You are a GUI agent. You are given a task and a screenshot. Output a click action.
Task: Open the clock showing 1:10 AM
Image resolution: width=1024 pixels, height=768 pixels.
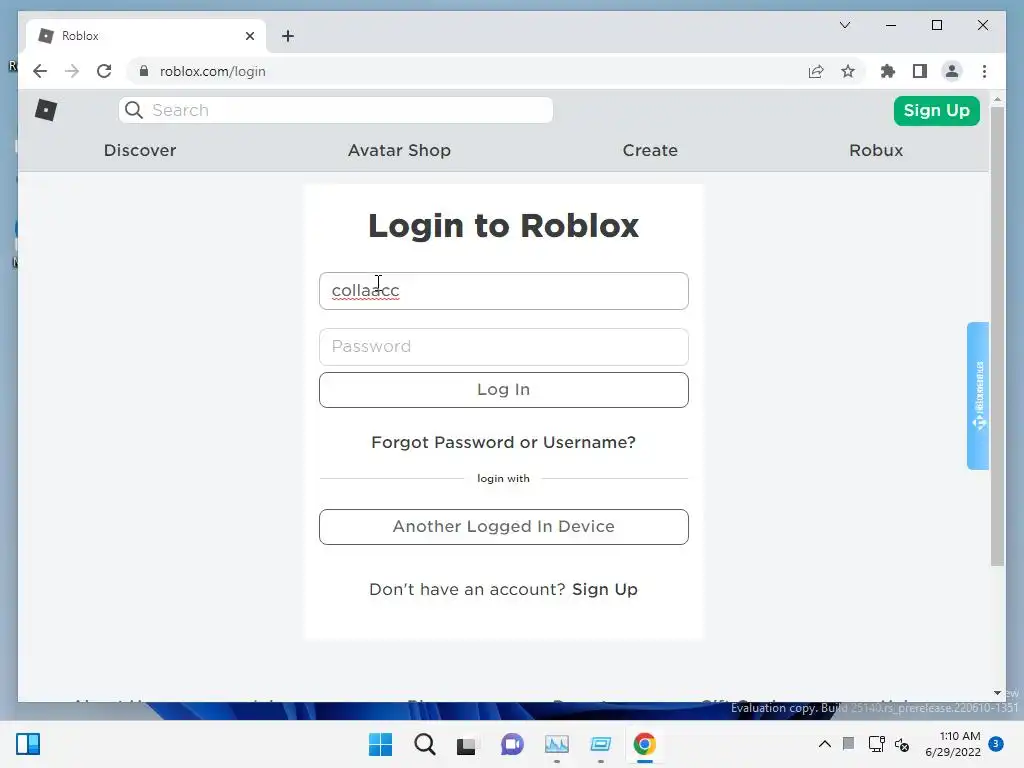[x=953, y=744]
